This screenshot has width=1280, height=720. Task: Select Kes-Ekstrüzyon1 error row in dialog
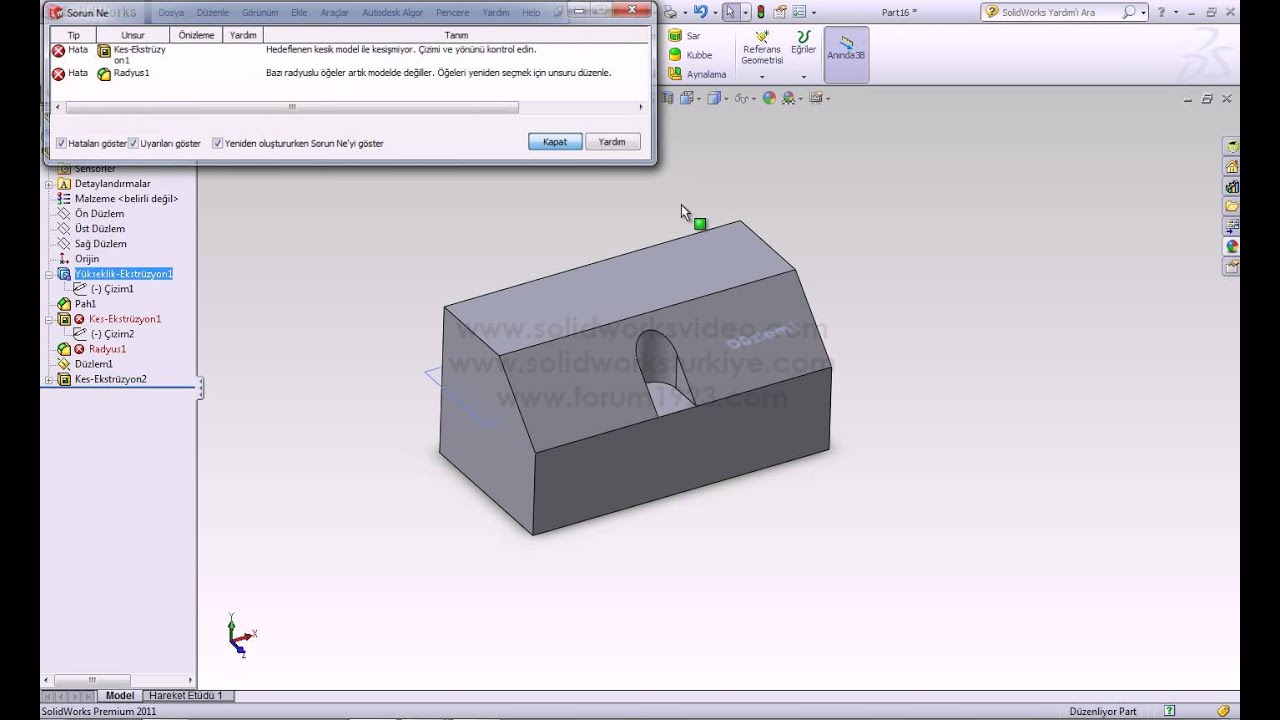click(x=348, y=54)
